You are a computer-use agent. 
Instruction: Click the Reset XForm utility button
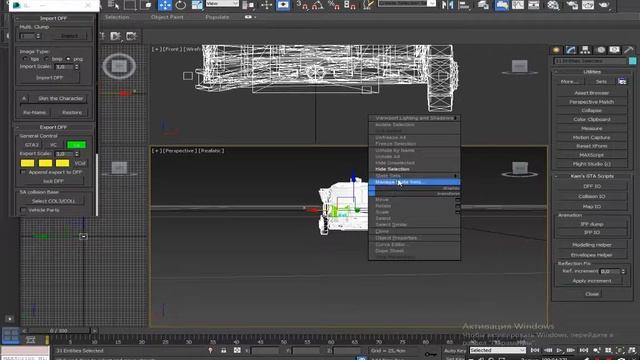coord(592,146)
